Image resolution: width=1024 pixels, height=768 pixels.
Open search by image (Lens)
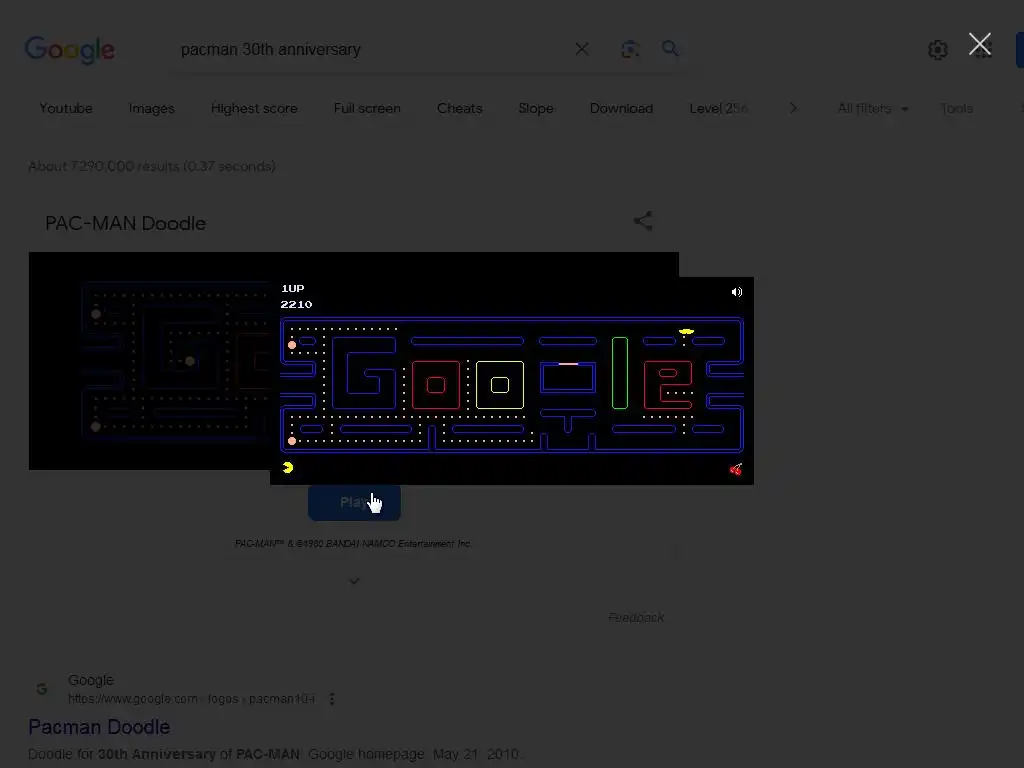coord(630,49)
